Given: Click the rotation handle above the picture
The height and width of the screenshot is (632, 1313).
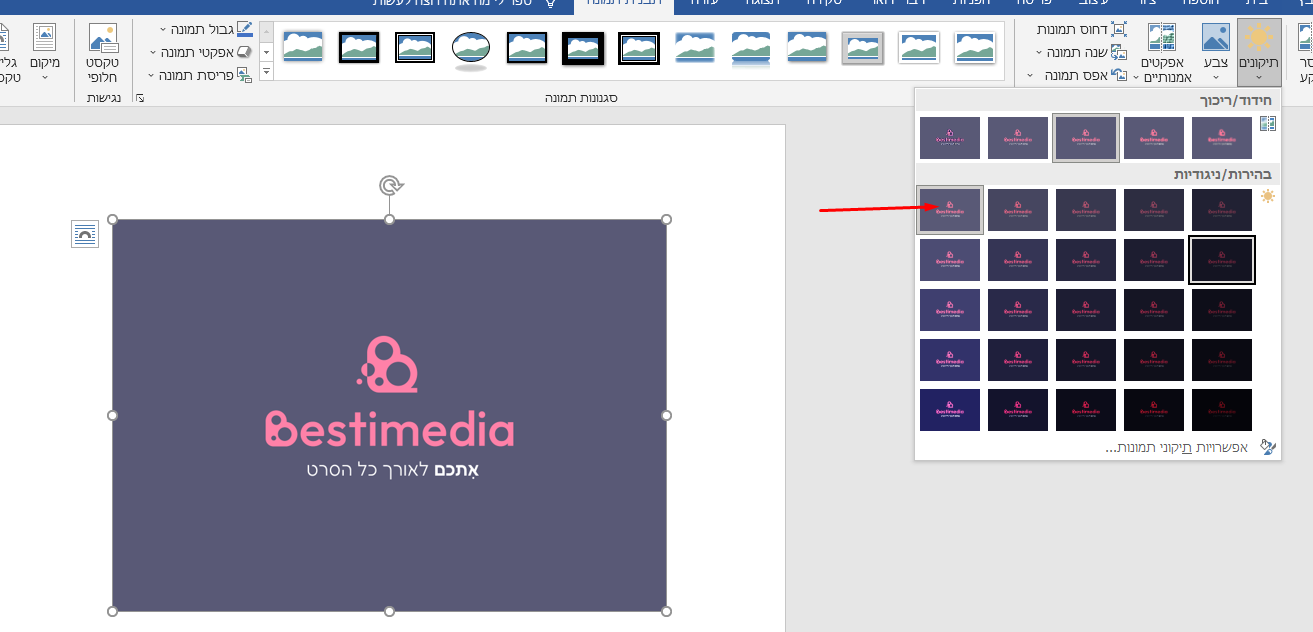Looking at the screenshot, I should tap(390, 185).
